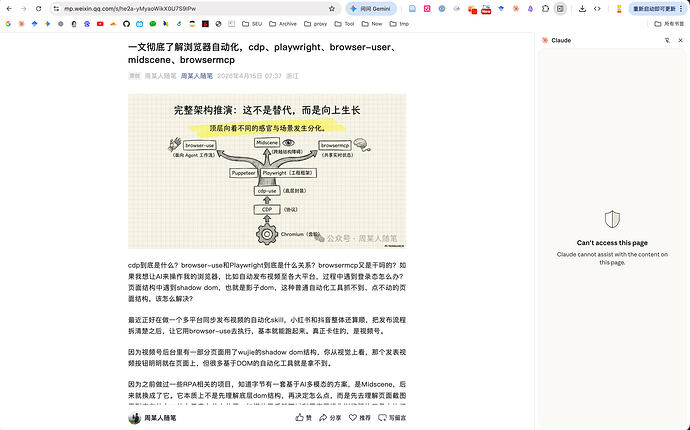Viewport: 690px width, 430px height.
Task: Click the mp.weixin.qq.com address bar
Action: [194, 8]
